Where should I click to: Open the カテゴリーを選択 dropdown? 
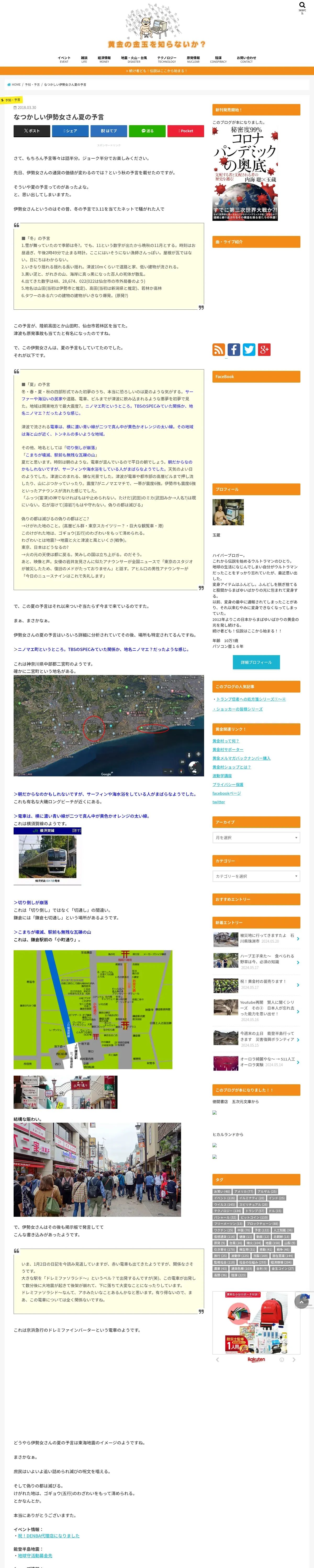pos(256,876)
